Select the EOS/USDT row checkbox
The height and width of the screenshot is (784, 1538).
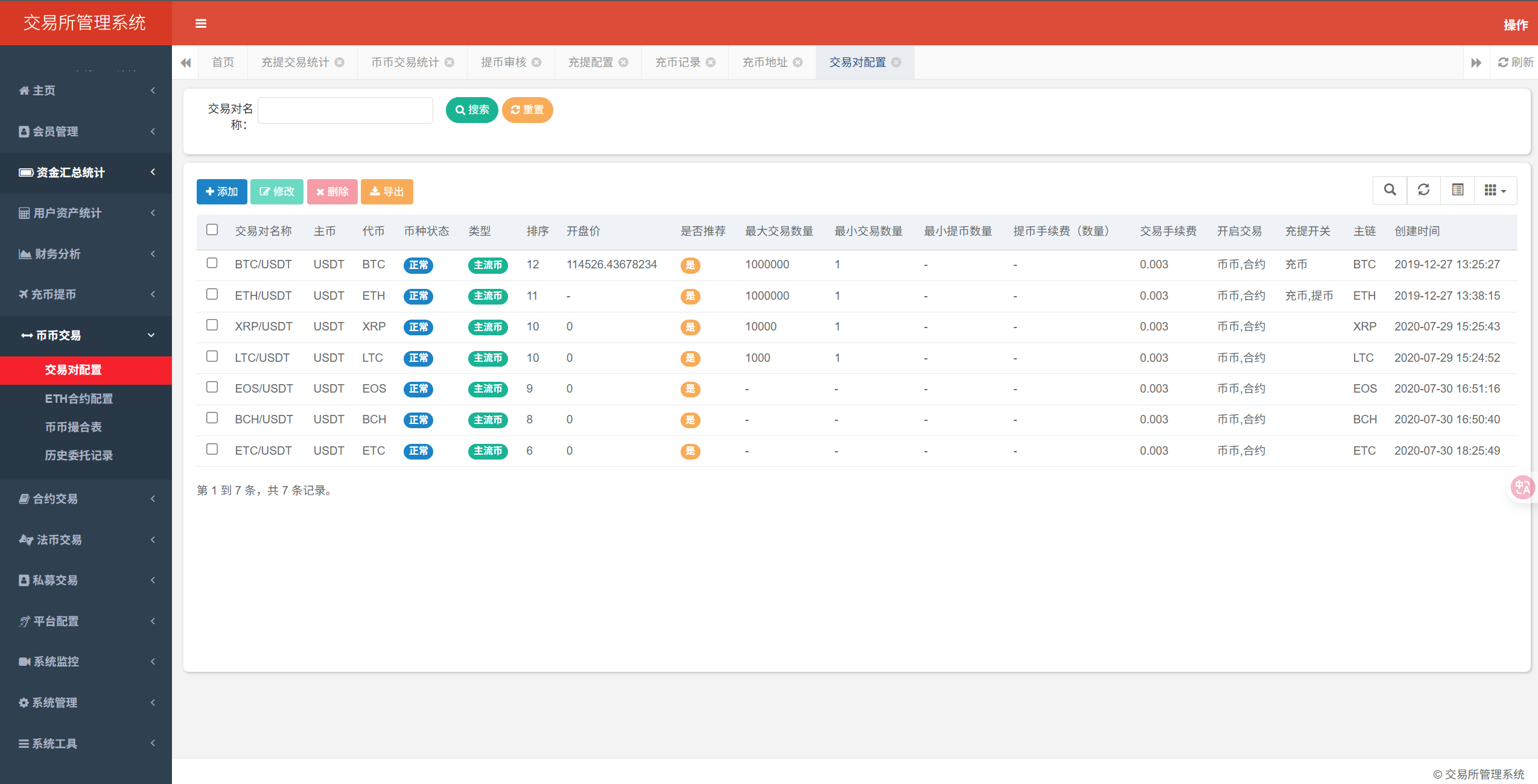[x=212, y=387]
